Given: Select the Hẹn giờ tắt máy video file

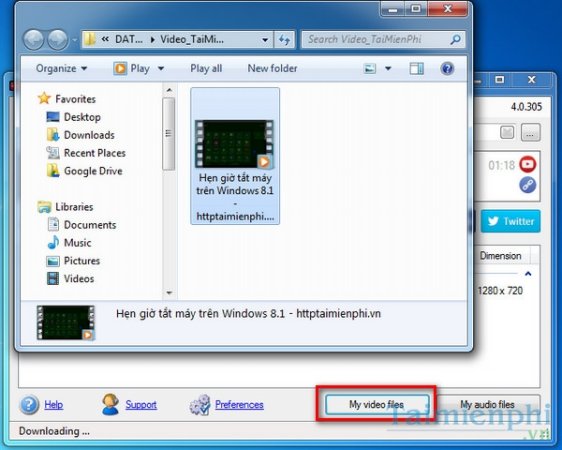Looking at the screenshot, I should pos(235,156).
